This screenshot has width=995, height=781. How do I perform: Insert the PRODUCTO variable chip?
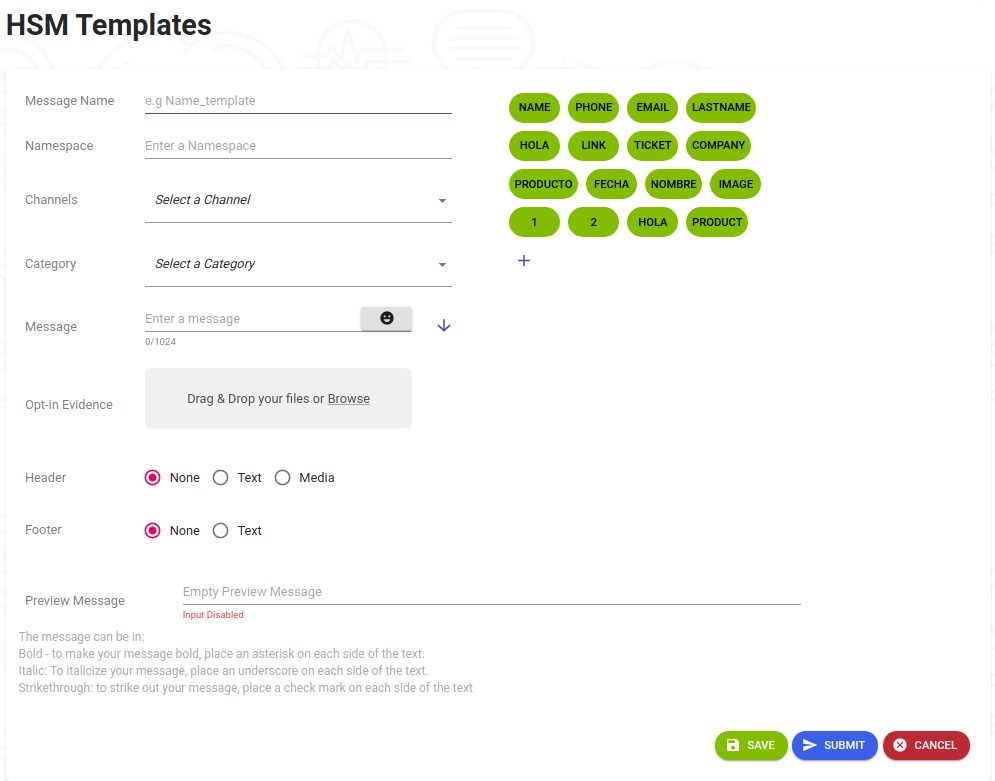coord(543,184)
